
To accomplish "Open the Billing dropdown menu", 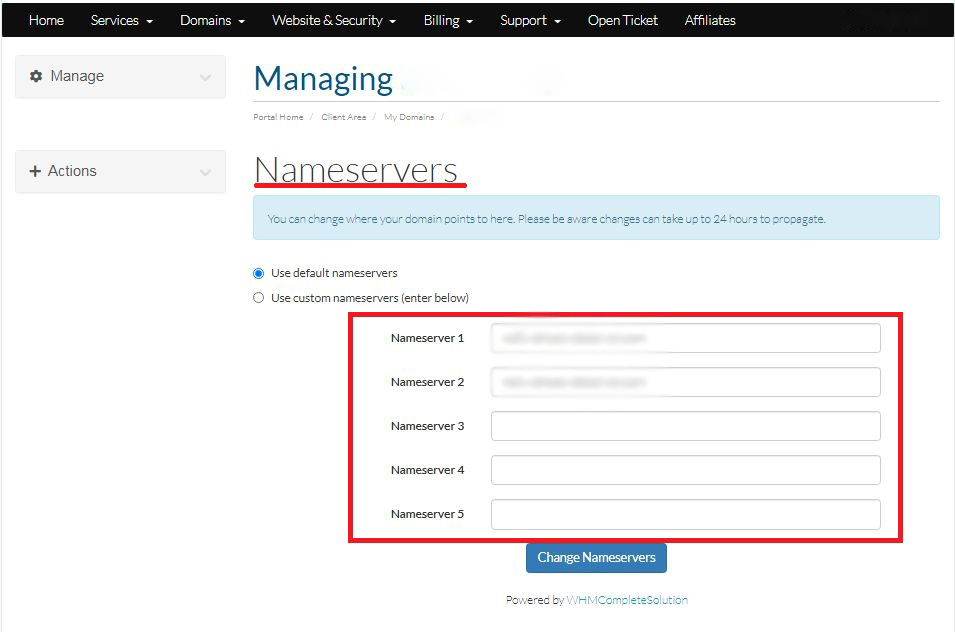I will (x=447, y=20).
